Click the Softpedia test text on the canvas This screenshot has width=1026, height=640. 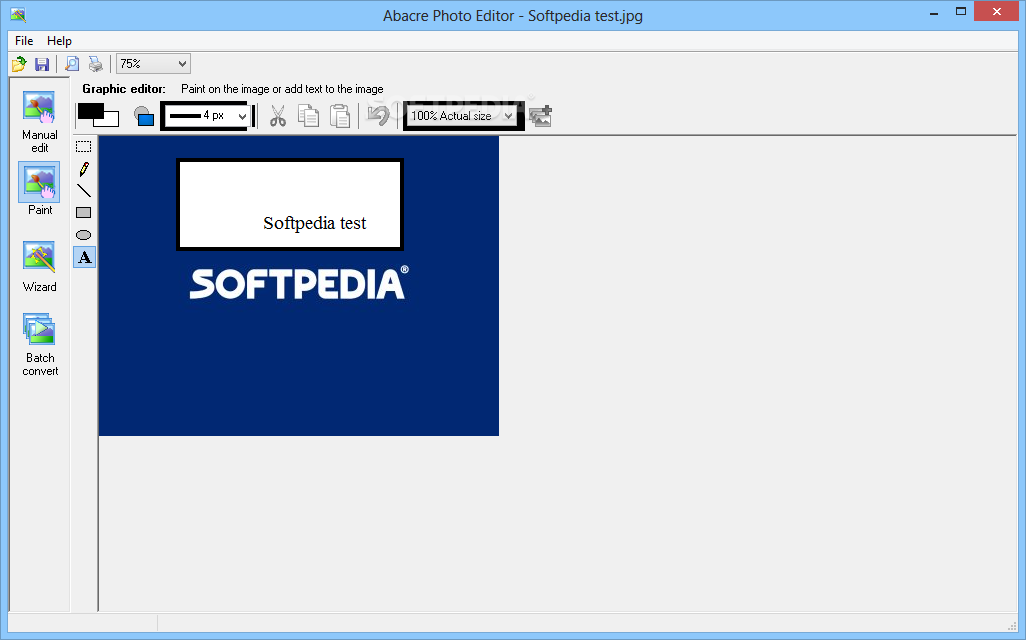(x=315, y=223)
